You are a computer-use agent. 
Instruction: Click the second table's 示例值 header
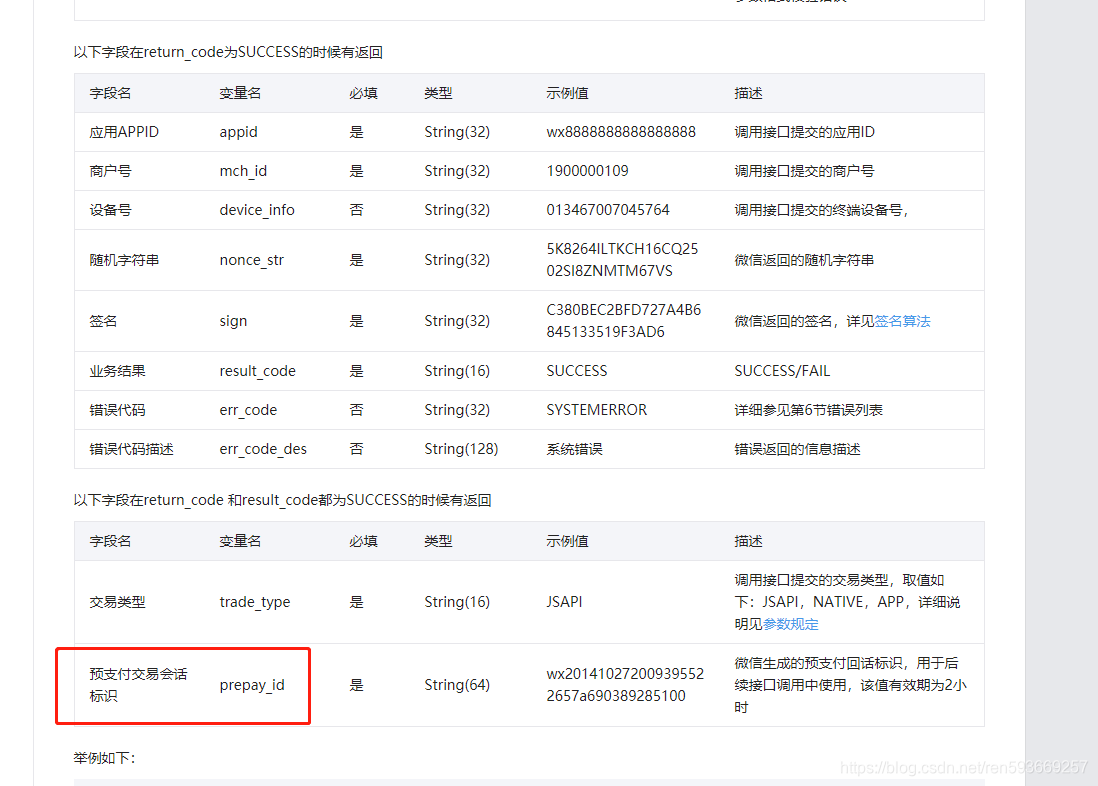pos(567,541)
